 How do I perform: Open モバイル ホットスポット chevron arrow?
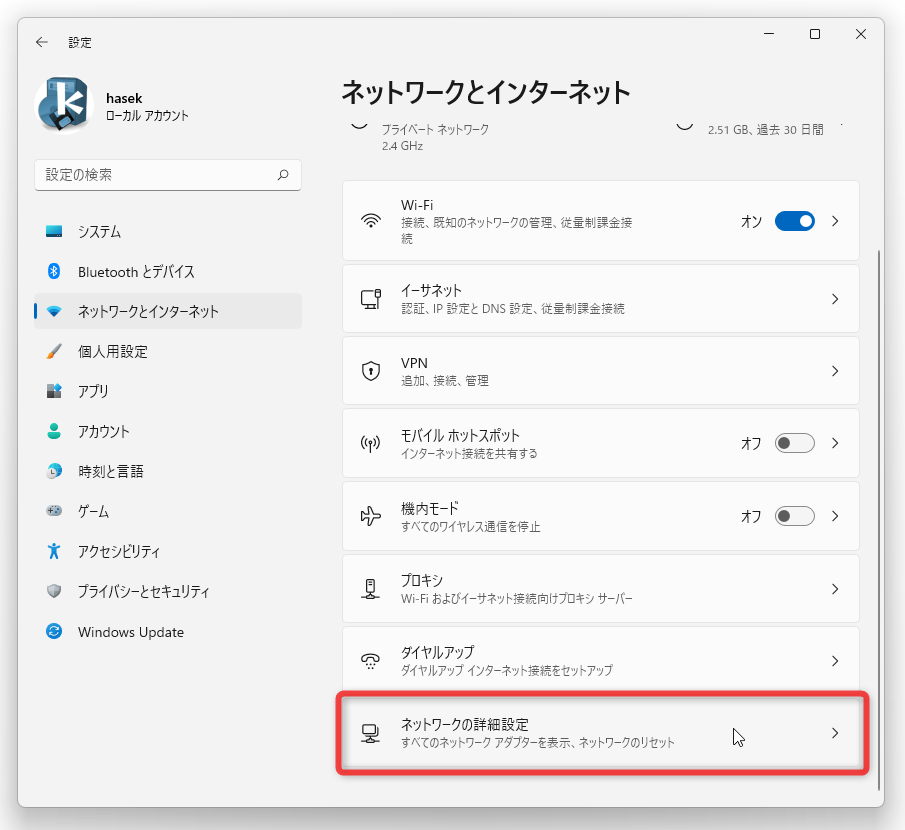click(x=835, y=443)
